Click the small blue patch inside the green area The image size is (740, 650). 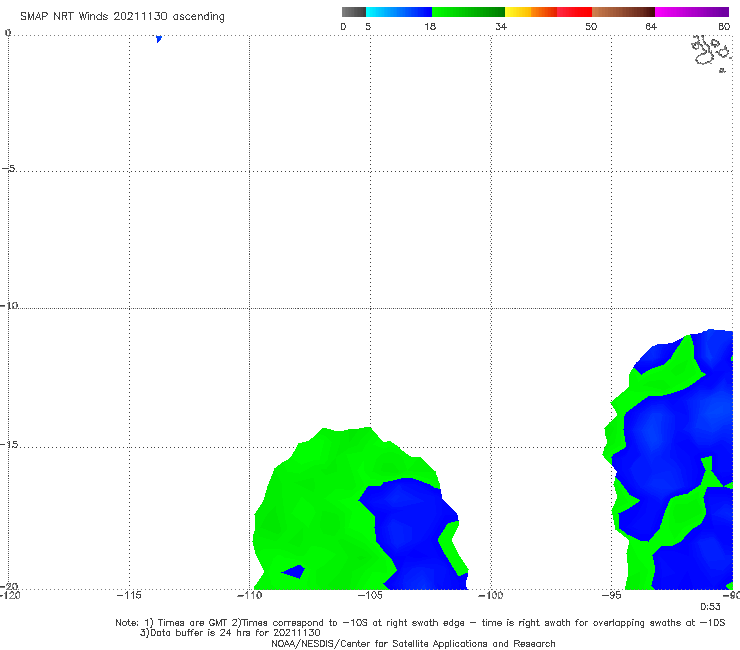294,572
